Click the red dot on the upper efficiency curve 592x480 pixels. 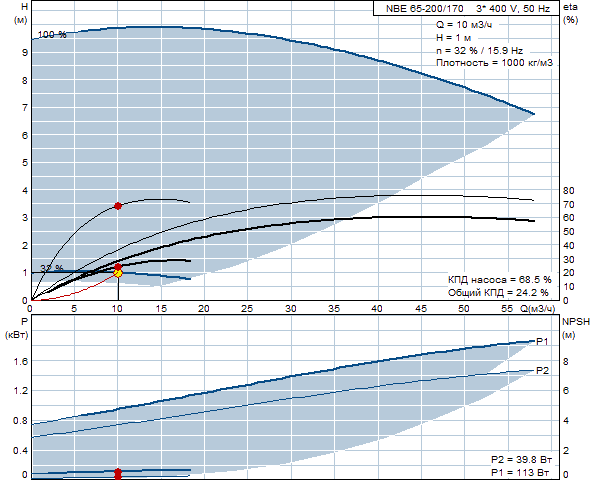pyautogui.click(x=118, y=206)
